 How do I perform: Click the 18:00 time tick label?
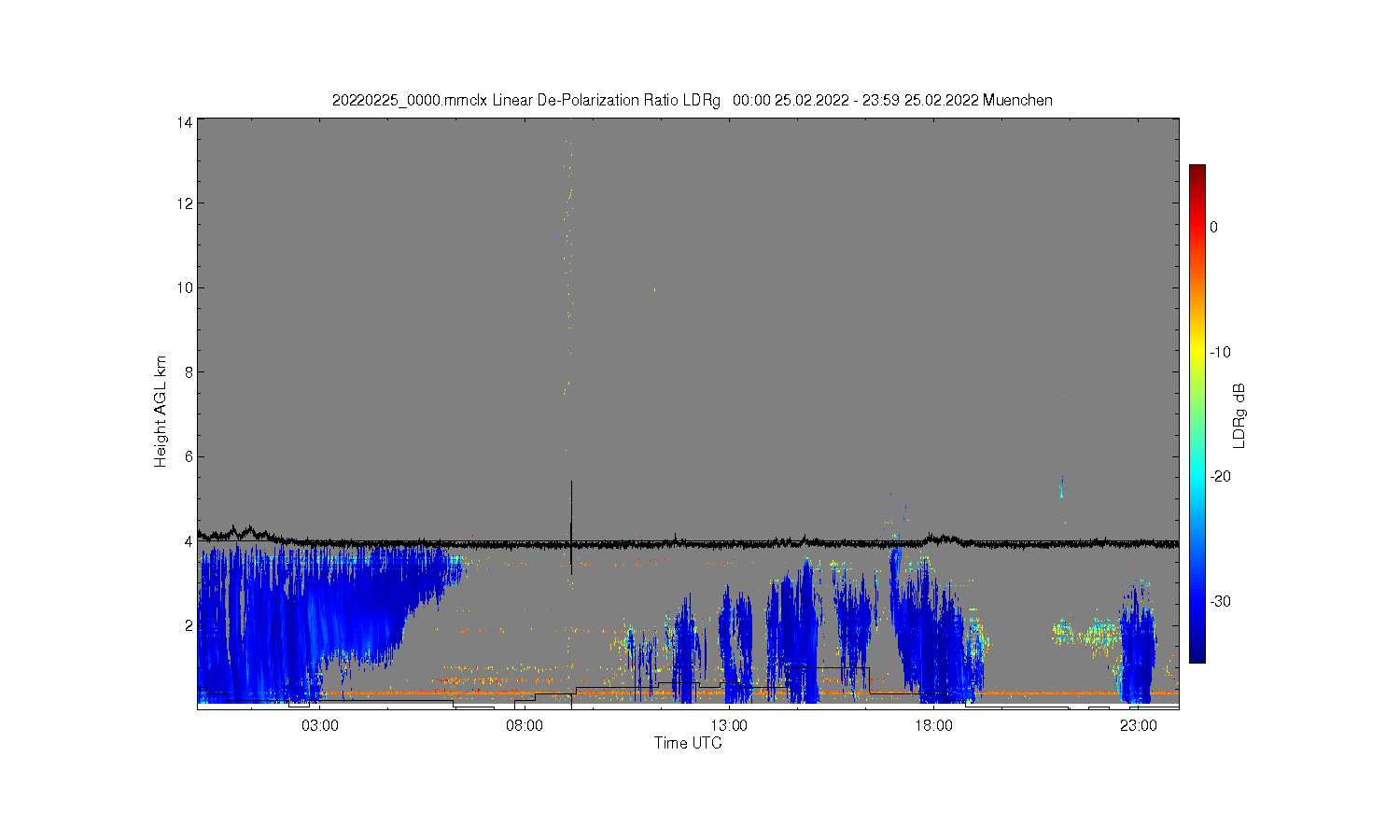click(x=933, y=725)
